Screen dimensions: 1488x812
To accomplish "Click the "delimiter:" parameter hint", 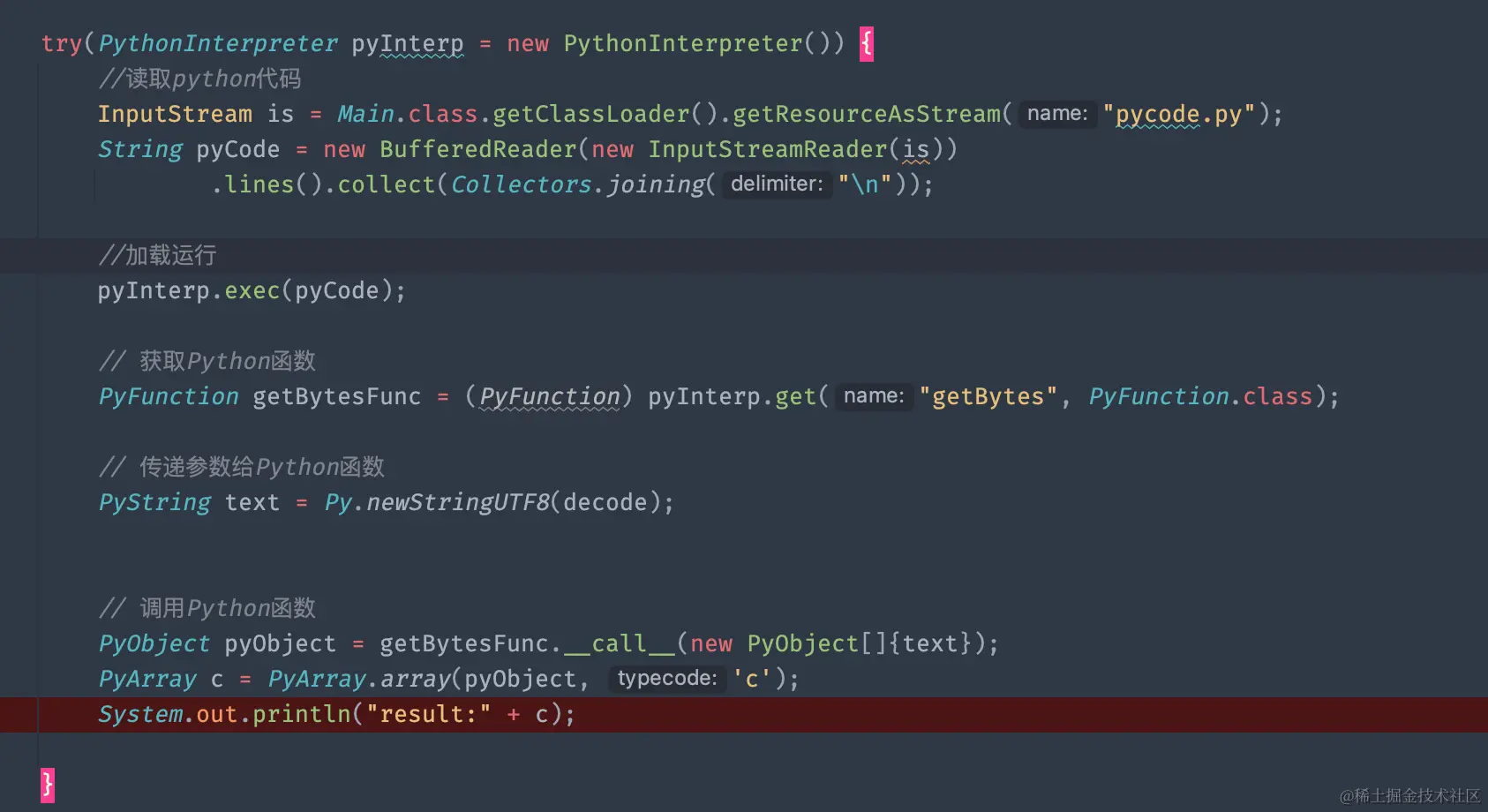I will pyautogui.click(x=777, y=184).
